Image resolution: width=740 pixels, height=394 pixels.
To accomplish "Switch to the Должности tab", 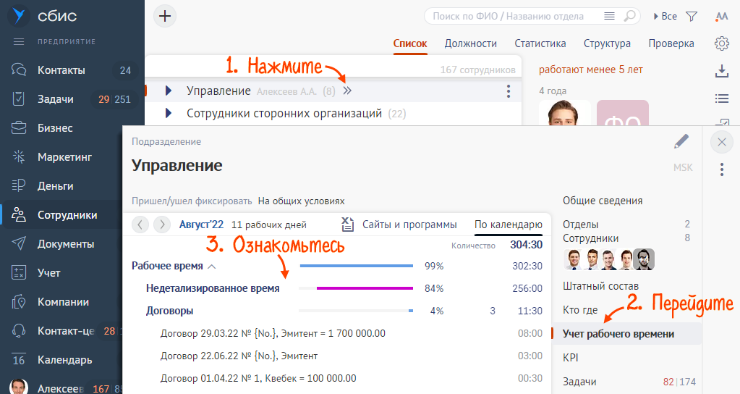I will click(x=471, y=43).
